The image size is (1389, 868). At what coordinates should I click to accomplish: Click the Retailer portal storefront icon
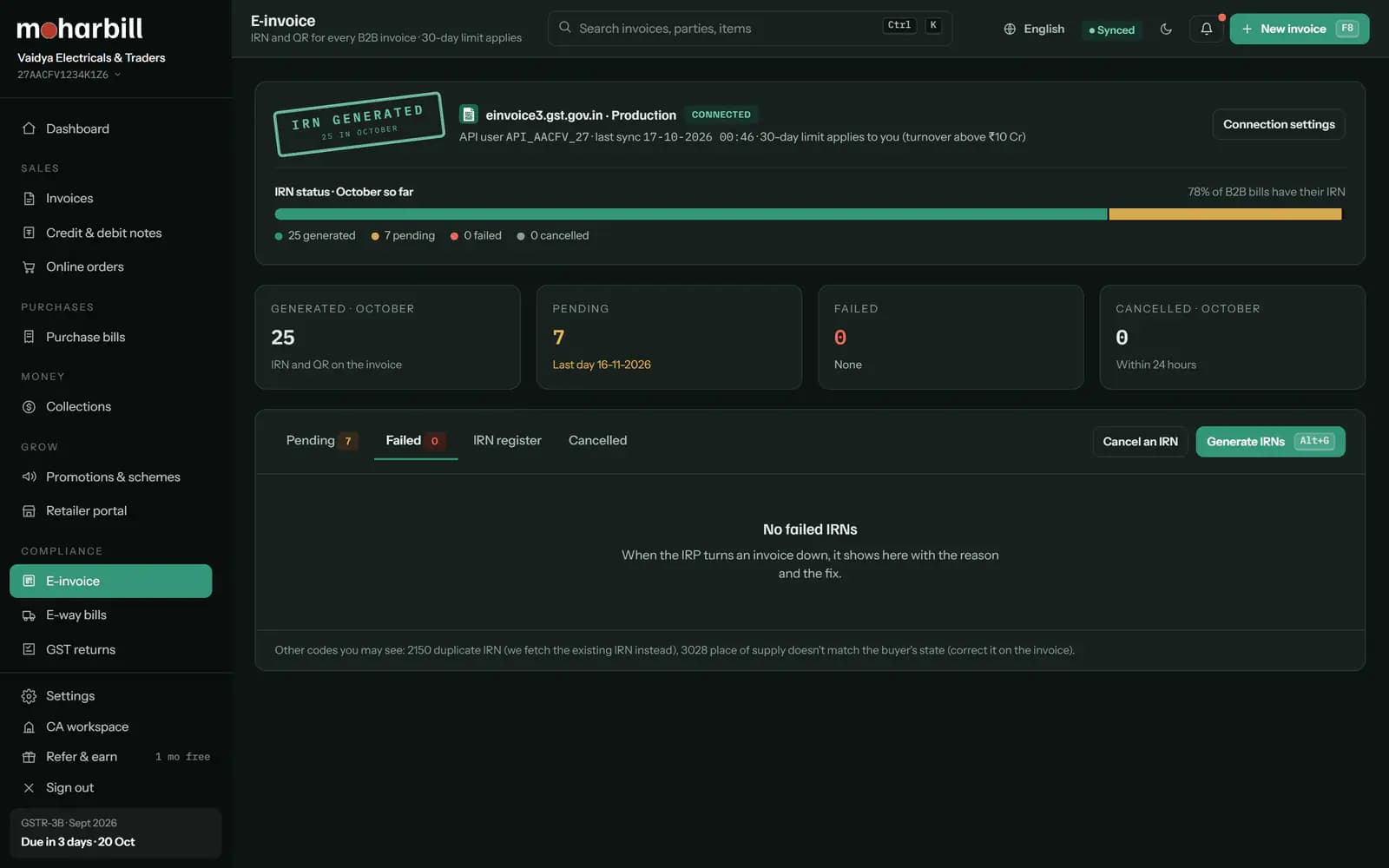[x=29, y=511]
